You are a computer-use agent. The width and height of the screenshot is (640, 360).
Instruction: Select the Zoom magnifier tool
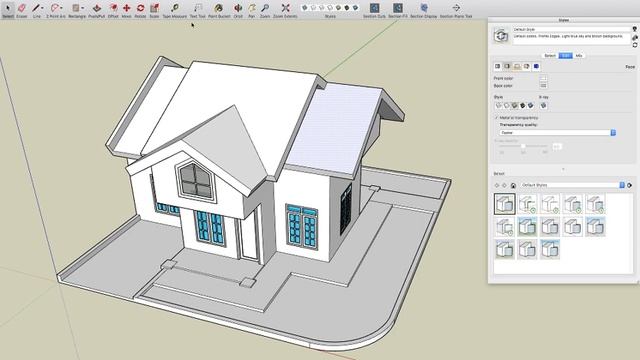click(x=265, y=8)
